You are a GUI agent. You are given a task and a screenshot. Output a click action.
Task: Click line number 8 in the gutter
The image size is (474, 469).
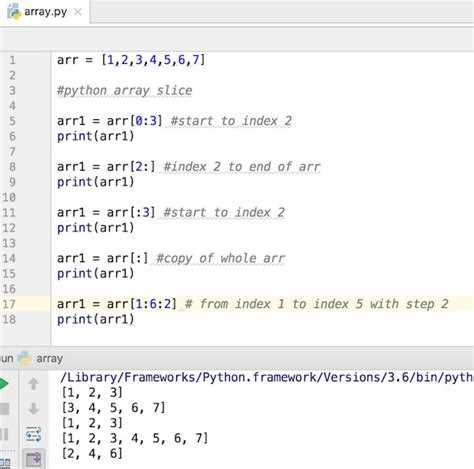[12, 166]
